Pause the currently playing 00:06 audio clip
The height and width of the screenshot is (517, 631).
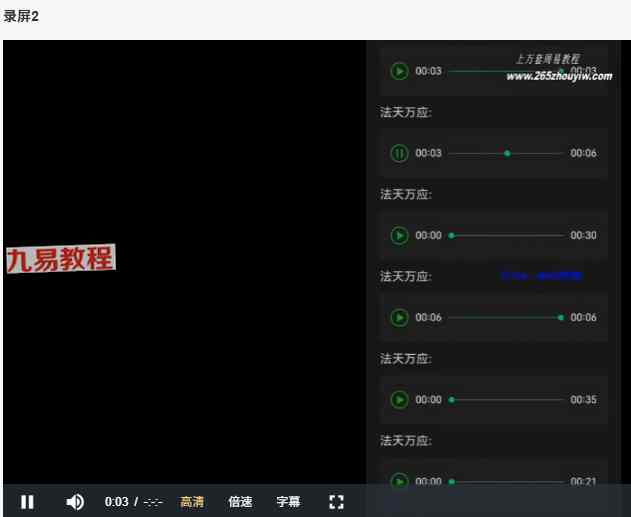[x=399, y=154]
